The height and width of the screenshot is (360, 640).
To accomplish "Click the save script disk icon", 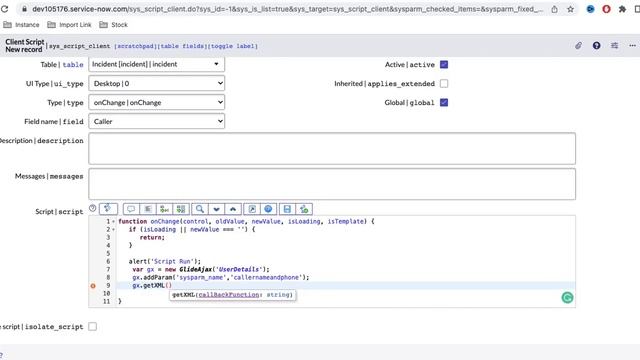I will coord(287,209).
